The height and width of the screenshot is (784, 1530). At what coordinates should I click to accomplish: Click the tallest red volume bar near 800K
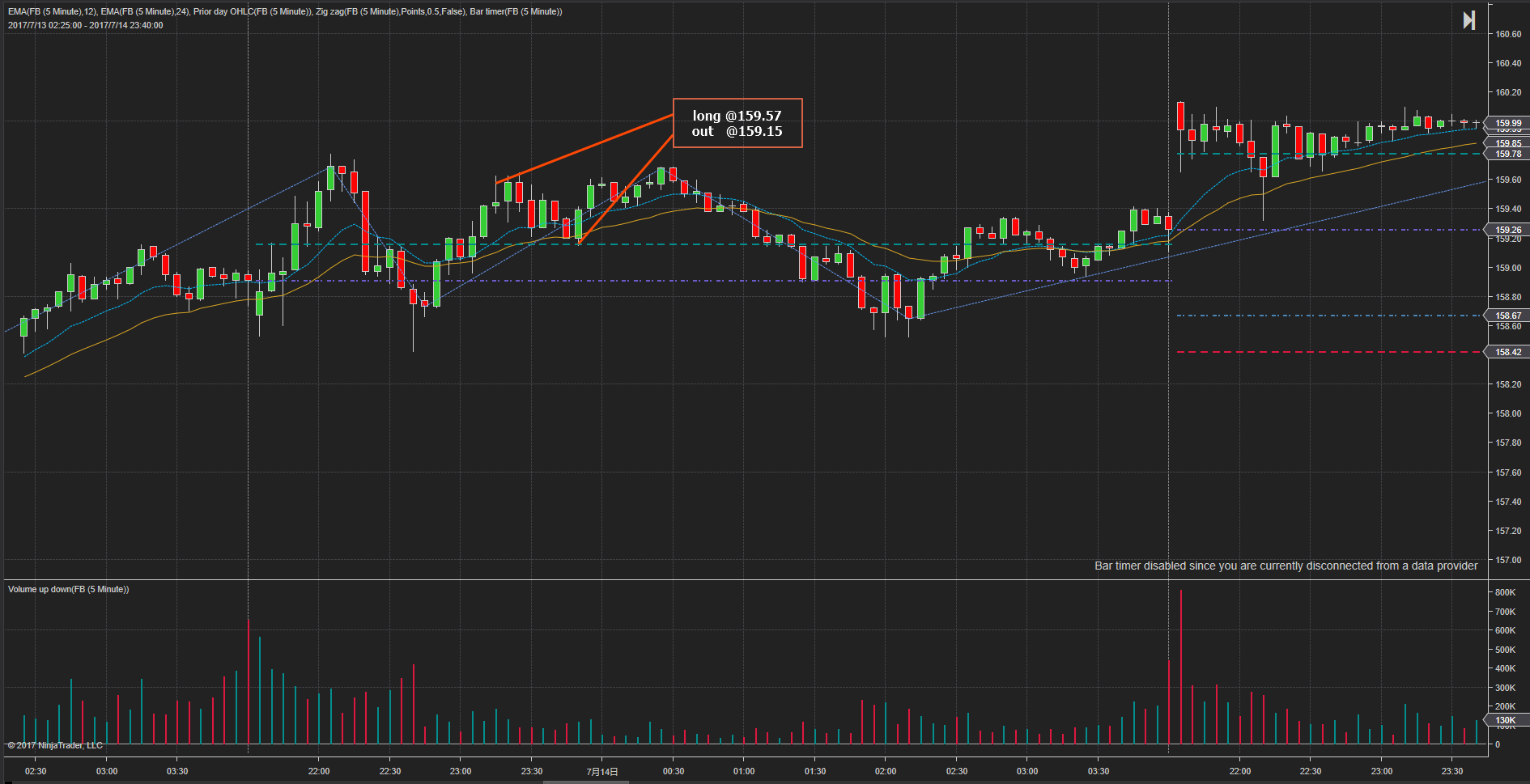point(1181,667)
